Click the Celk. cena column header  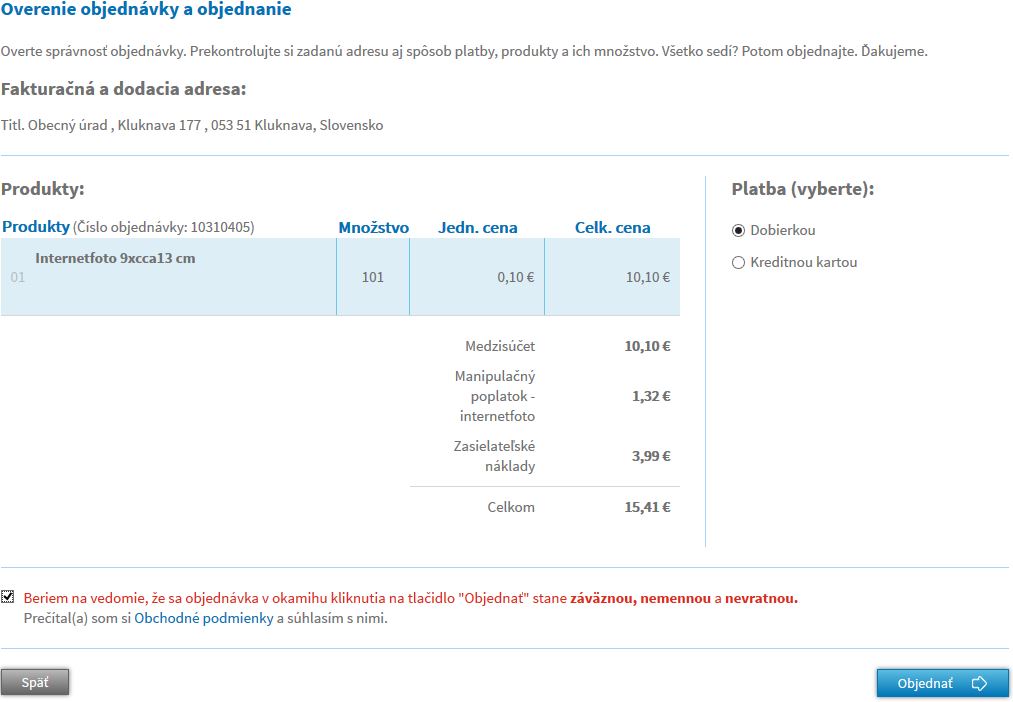point(612,227)
